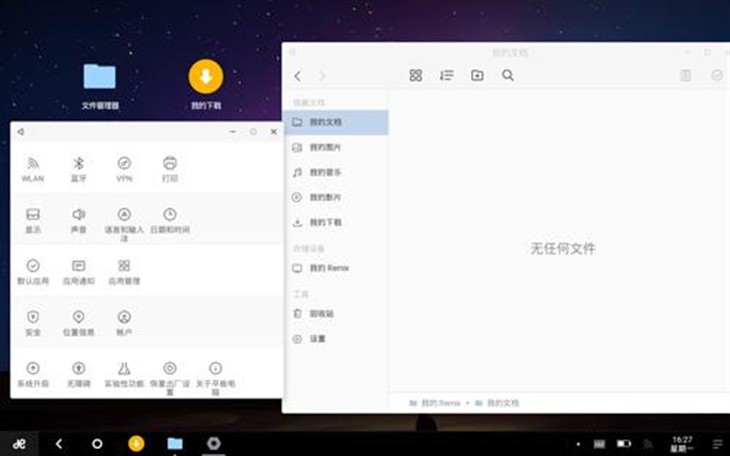This screenshot has height=456, width=730.
Task: Click the search icon in file manager
Action: tap(508, 75)
